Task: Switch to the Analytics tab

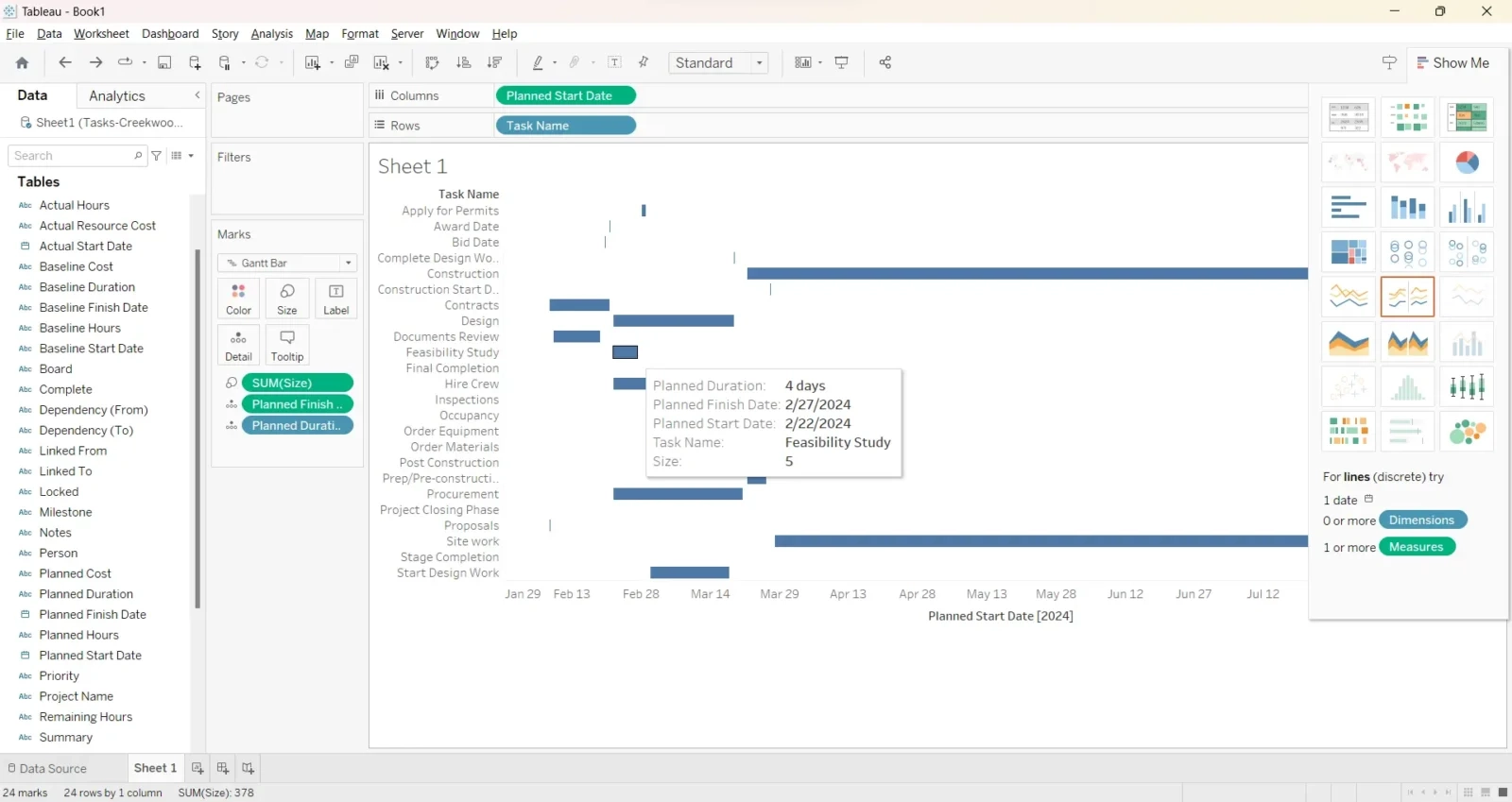Action: (116, 95)
